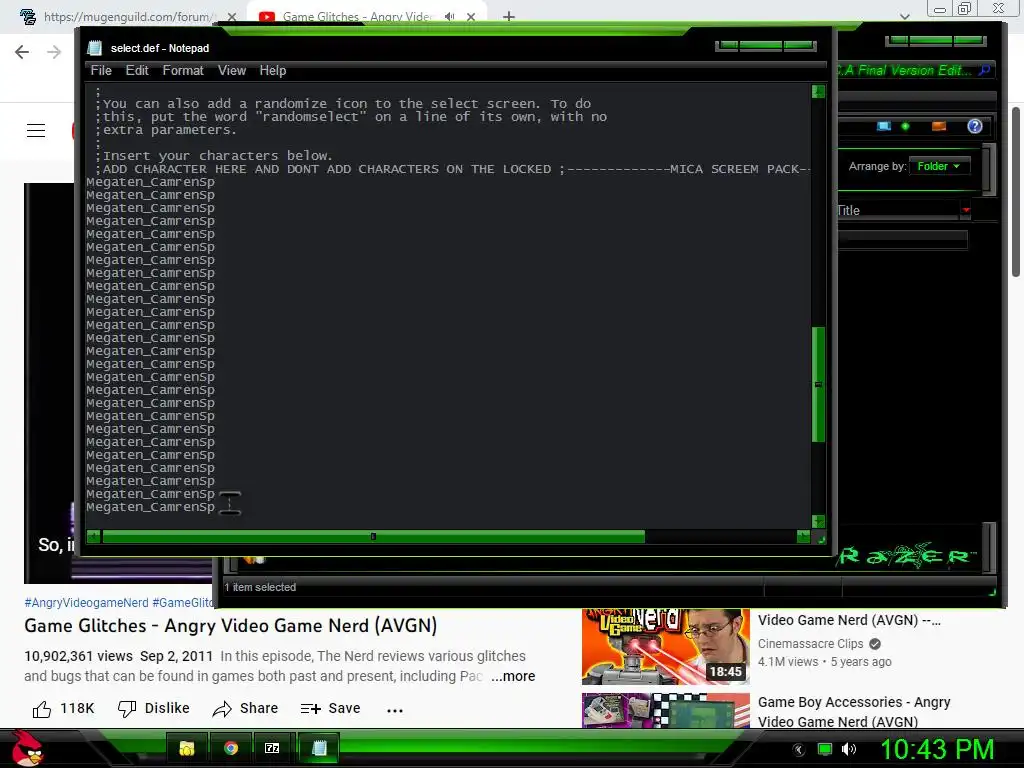Click the Game Glitches video title
Viewport: 1024px width, 768px height.
(231, 626)
